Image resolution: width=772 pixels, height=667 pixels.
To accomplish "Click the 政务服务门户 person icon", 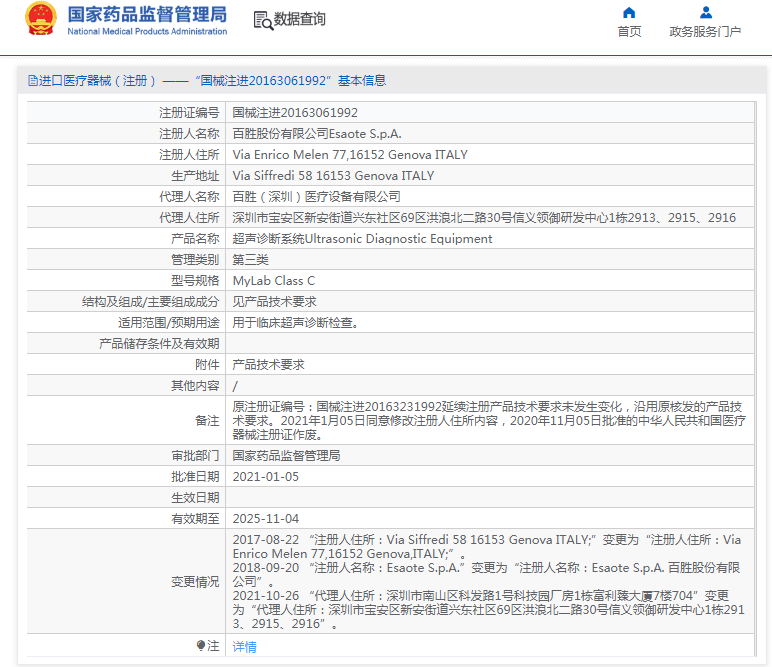I will point(706,12).
